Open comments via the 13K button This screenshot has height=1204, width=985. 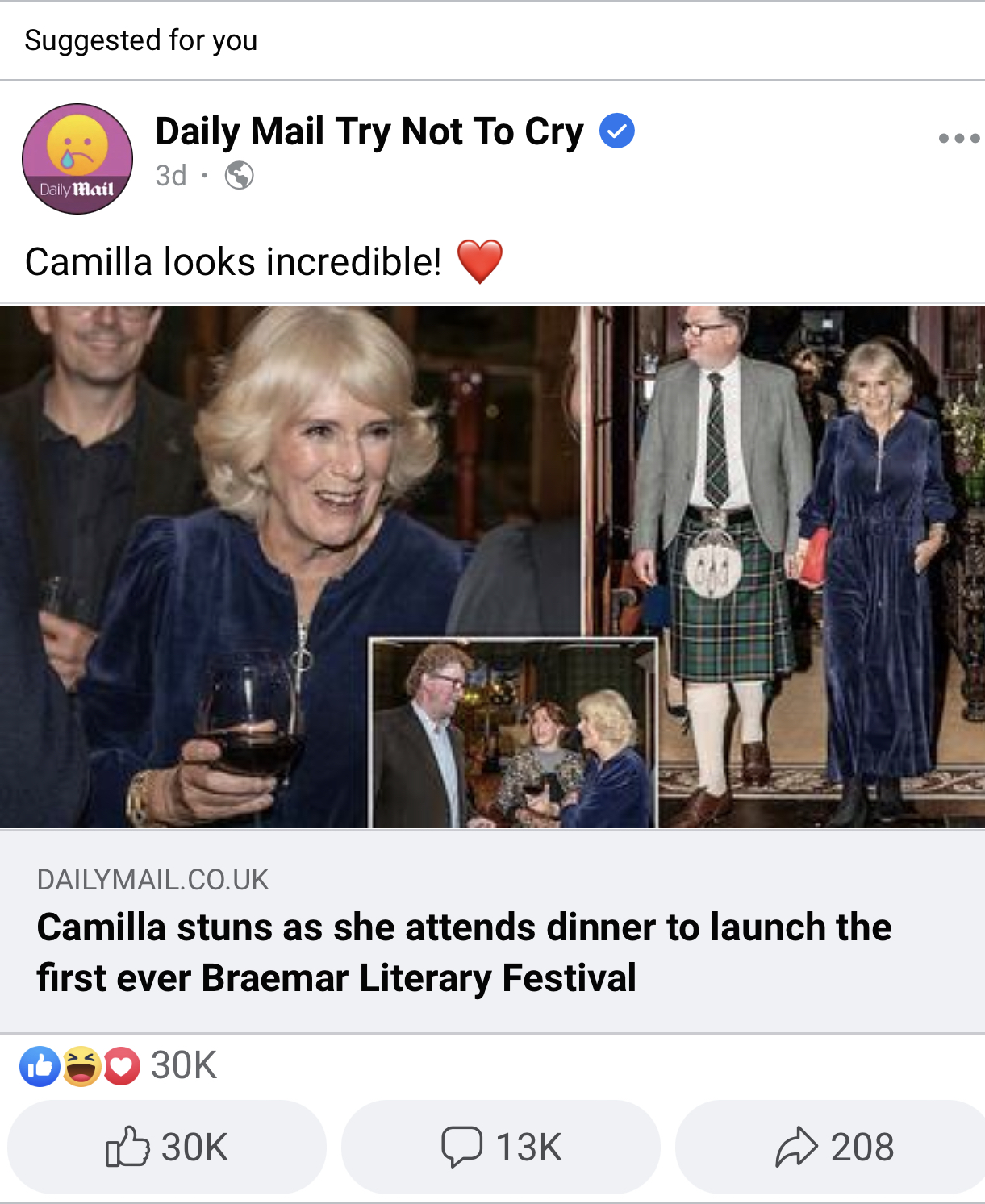500,1147
